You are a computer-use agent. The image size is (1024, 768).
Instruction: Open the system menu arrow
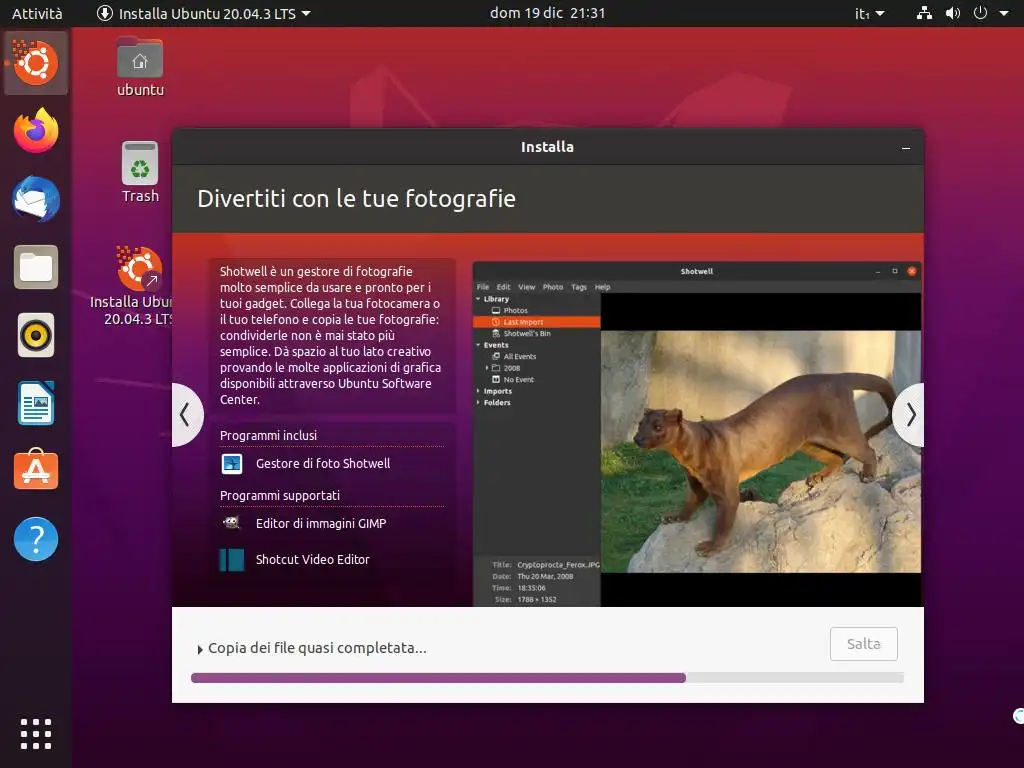tap(1004, 13)
